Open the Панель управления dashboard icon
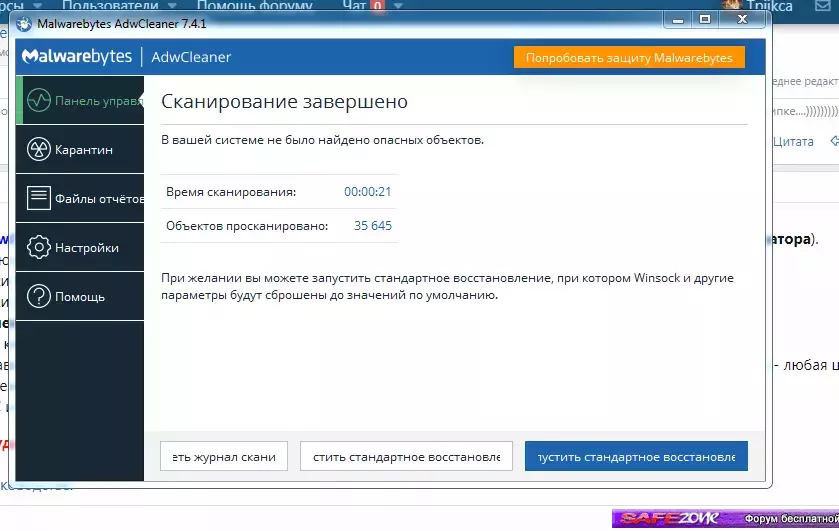839x531 pixels. pos(39,100)
